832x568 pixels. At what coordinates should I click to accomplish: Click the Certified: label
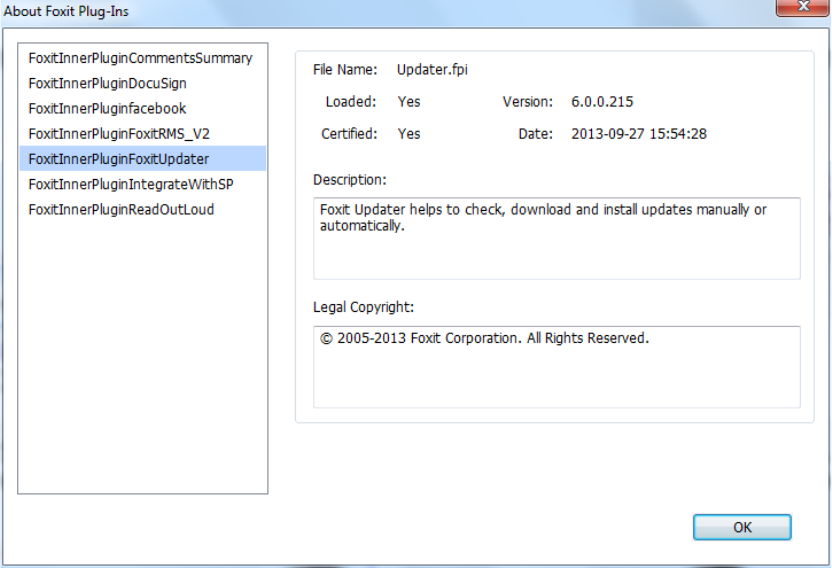tap(349, 134)
